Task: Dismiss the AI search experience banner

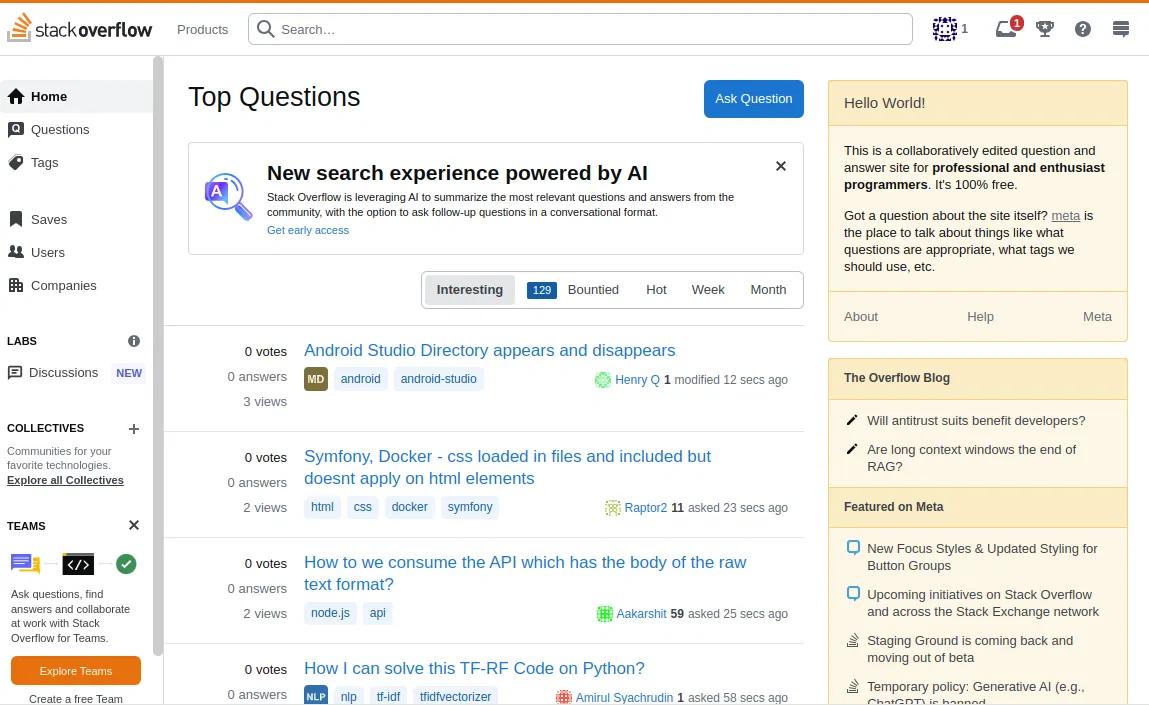Action: coord(781,166)
